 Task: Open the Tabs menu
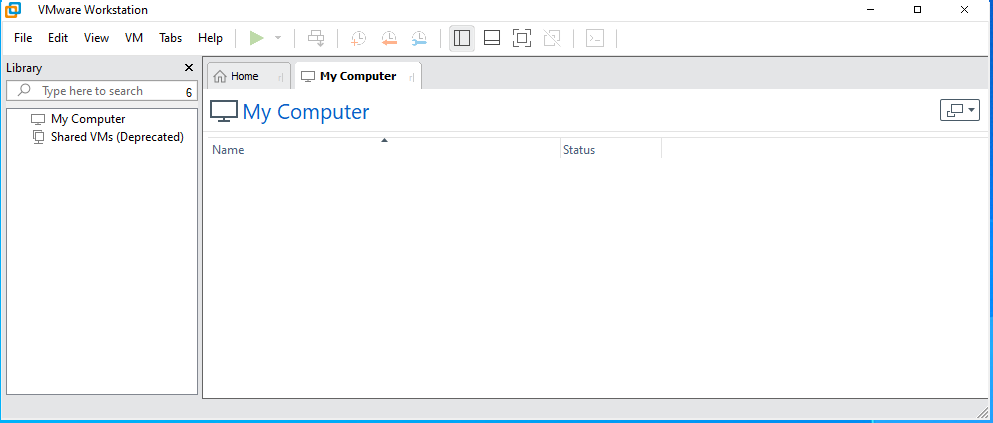[x=170, y=38]
